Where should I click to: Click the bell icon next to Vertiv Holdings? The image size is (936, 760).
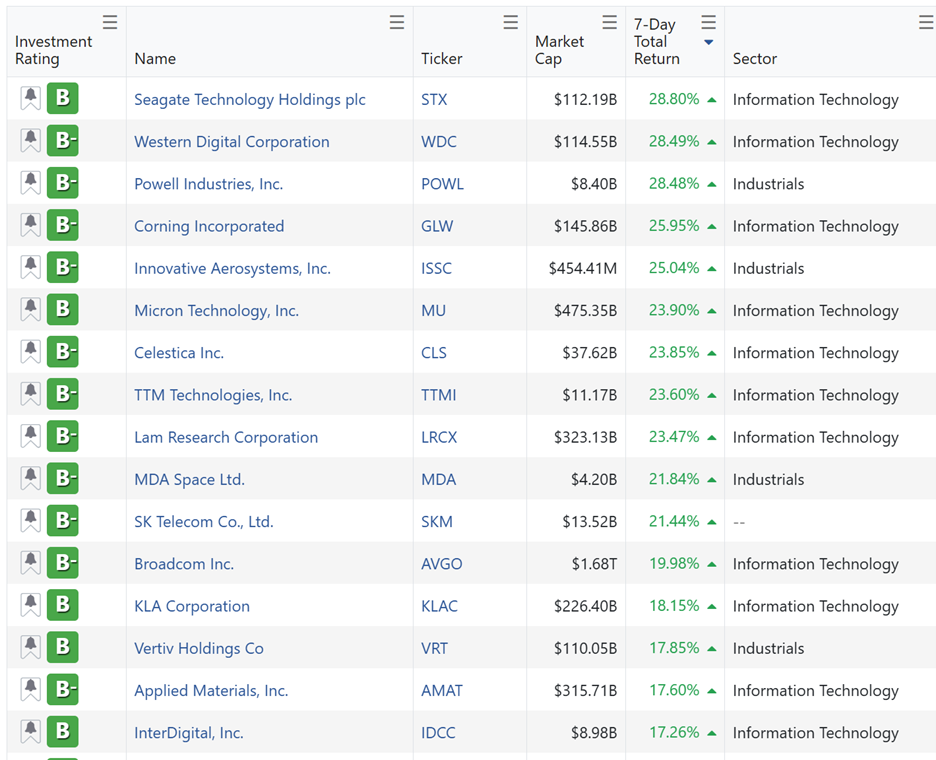tap(30, 648)
